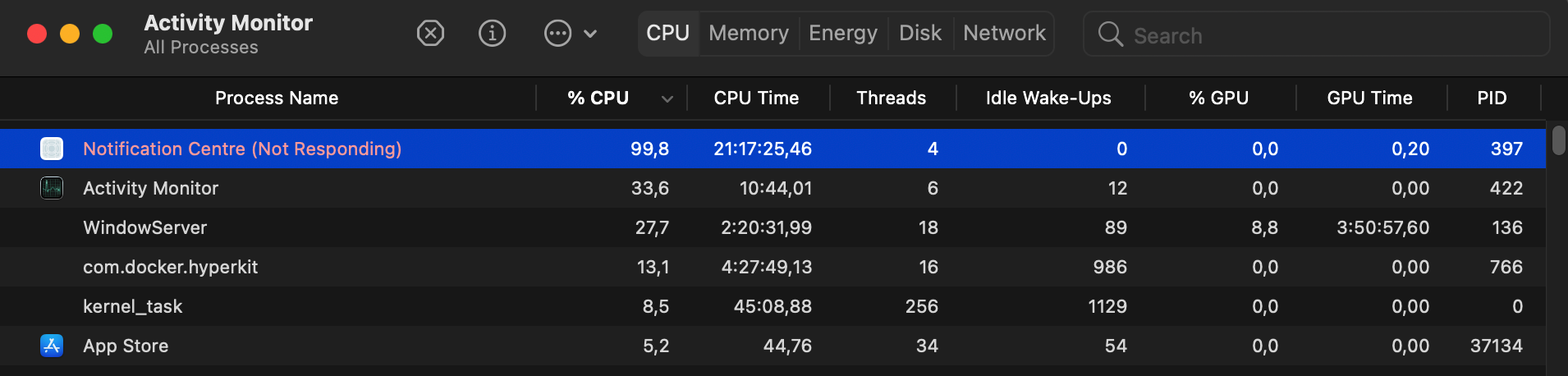1568x376 pixels.
Task: Click the stop process X icon
Action: pos(430,34)
